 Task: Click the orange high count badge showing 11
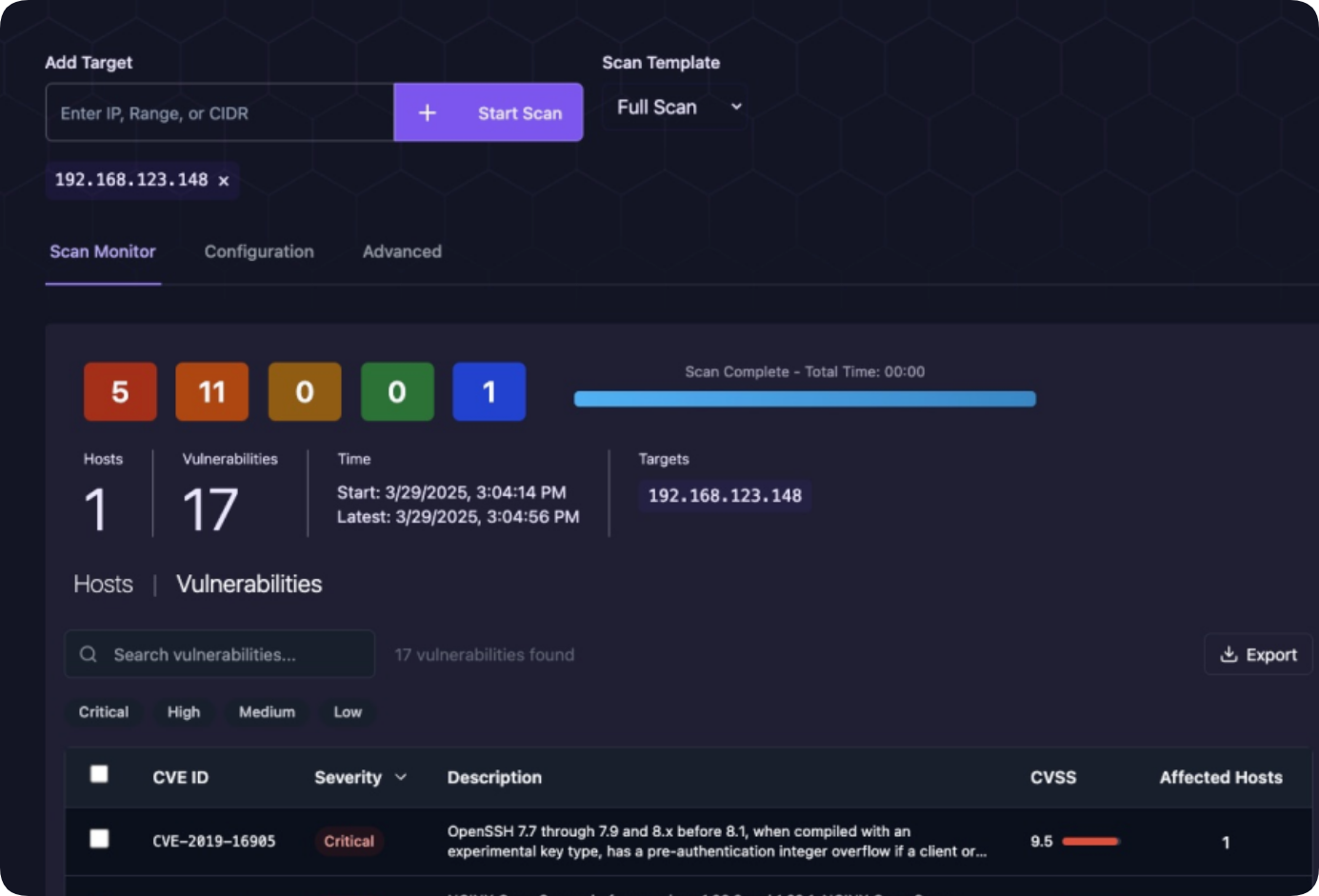point(212,391)
